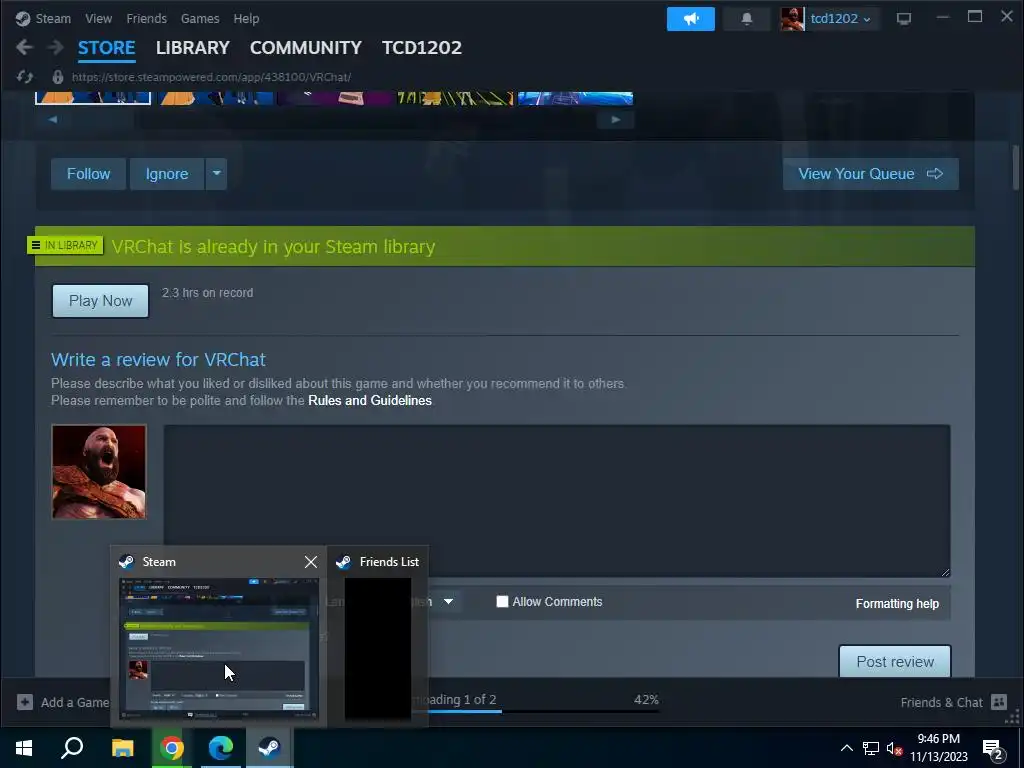This screenshot has width=1024, height=768.
Task: Enable the Allow Comments checkbox
Action: 502,601
